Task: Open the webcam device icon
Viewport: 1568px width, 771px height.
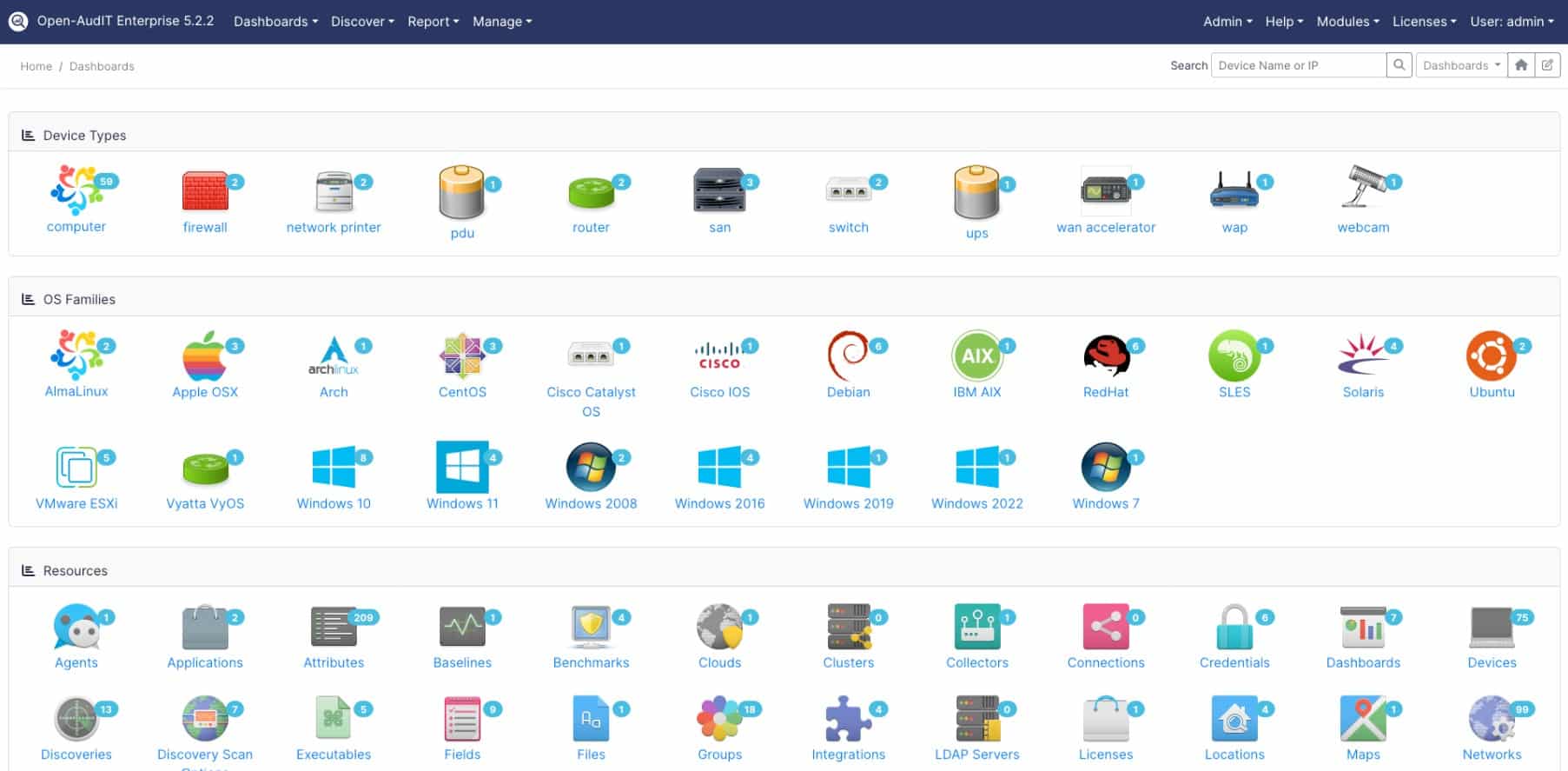Action: click(1363, 186)
